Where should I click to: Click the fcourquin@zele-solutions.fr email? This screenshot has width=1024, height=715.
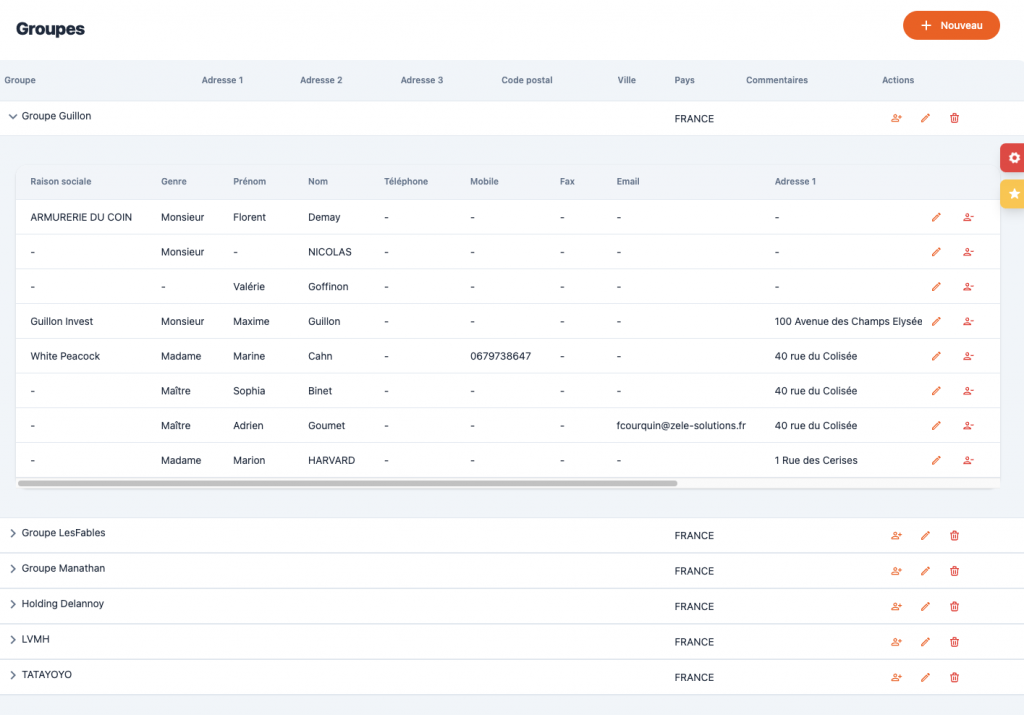681,426
